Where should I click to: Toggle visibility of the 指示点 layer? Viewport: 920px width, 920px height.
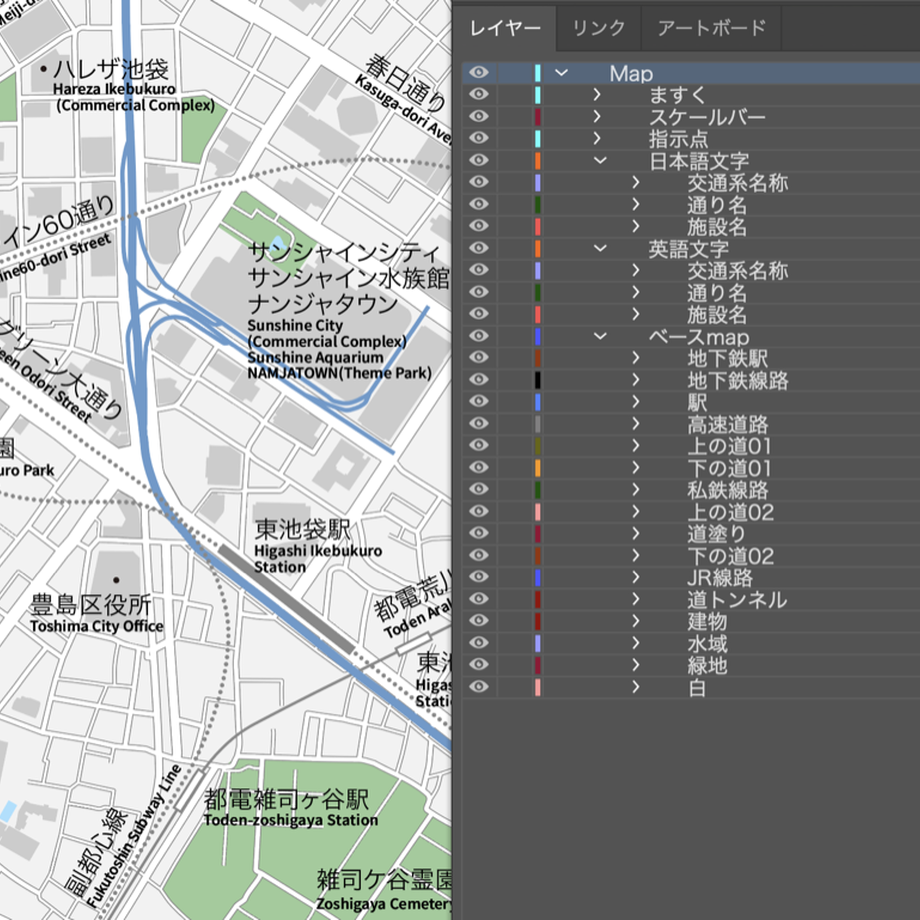pyautogui.click(x=479, y=138)
